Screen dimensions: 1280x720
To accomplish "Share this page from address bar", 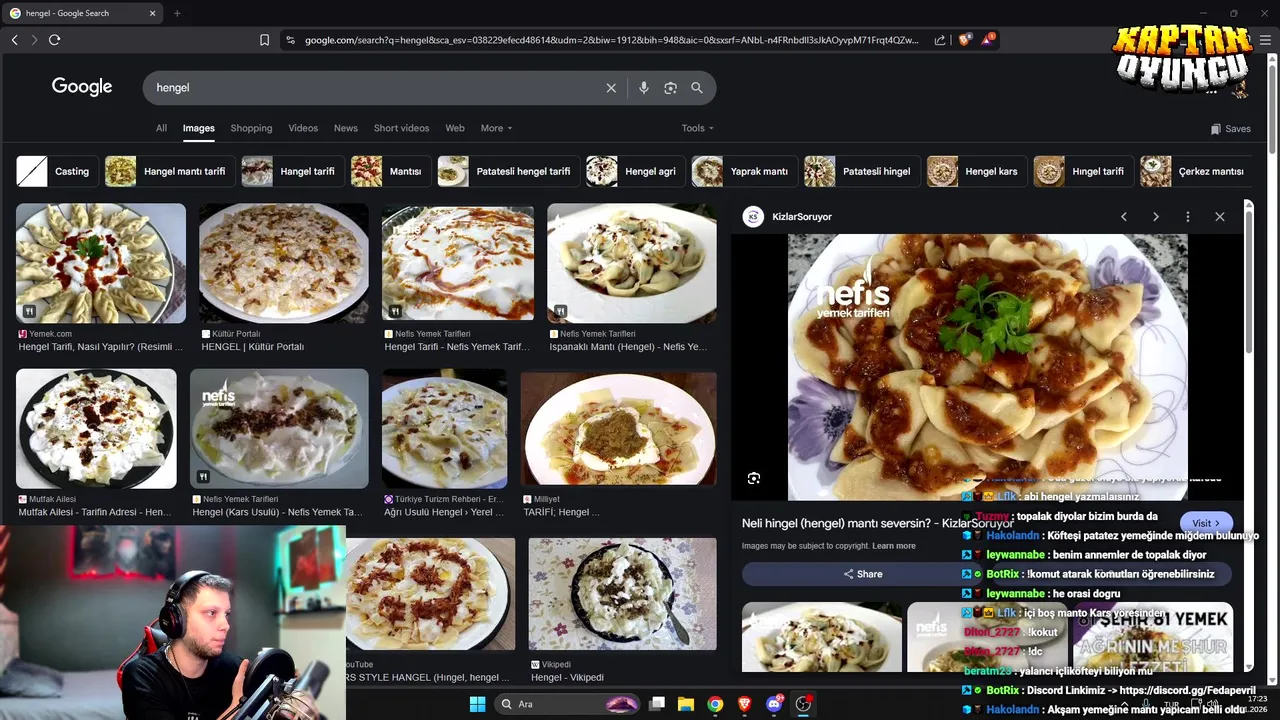I will (940, 40).
